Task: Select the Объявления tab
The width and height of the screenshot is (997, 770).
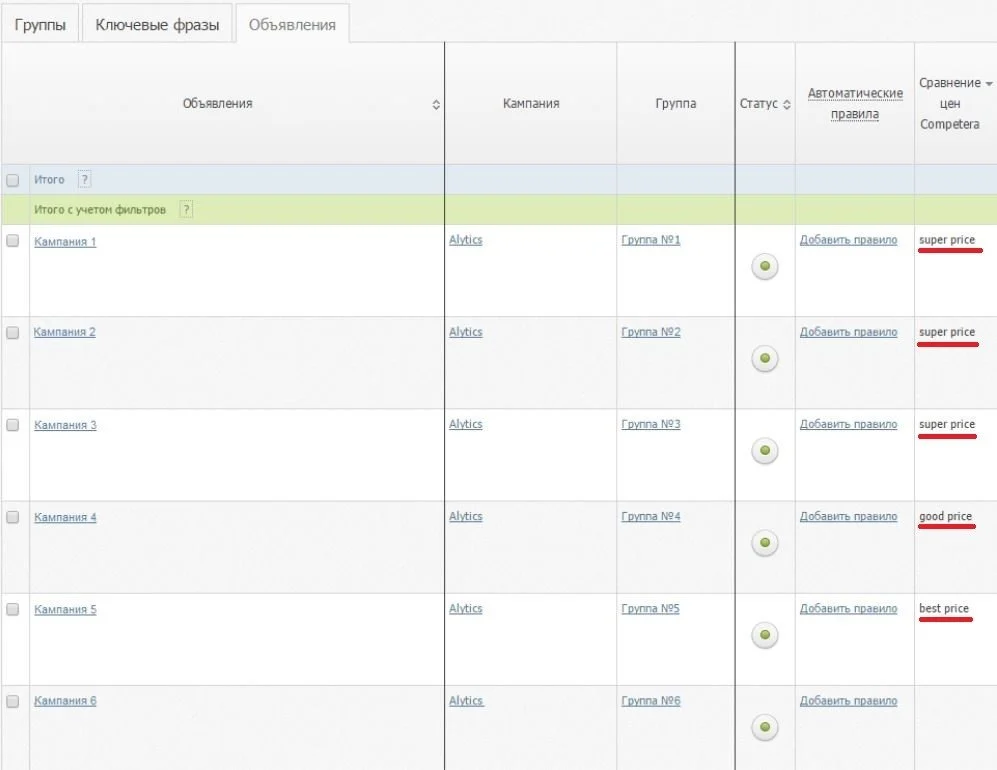Action: 292,25
